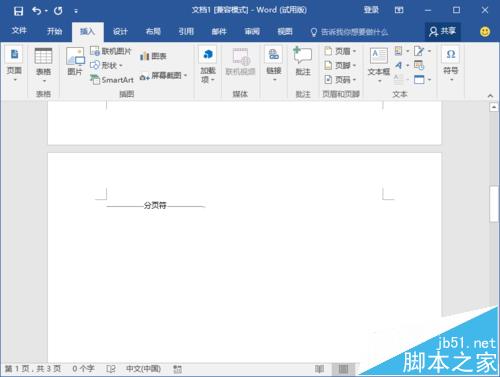The image size is (500, 377).
Task: Insert WordArt from the Text group
Action: click(x=401, y=65)
